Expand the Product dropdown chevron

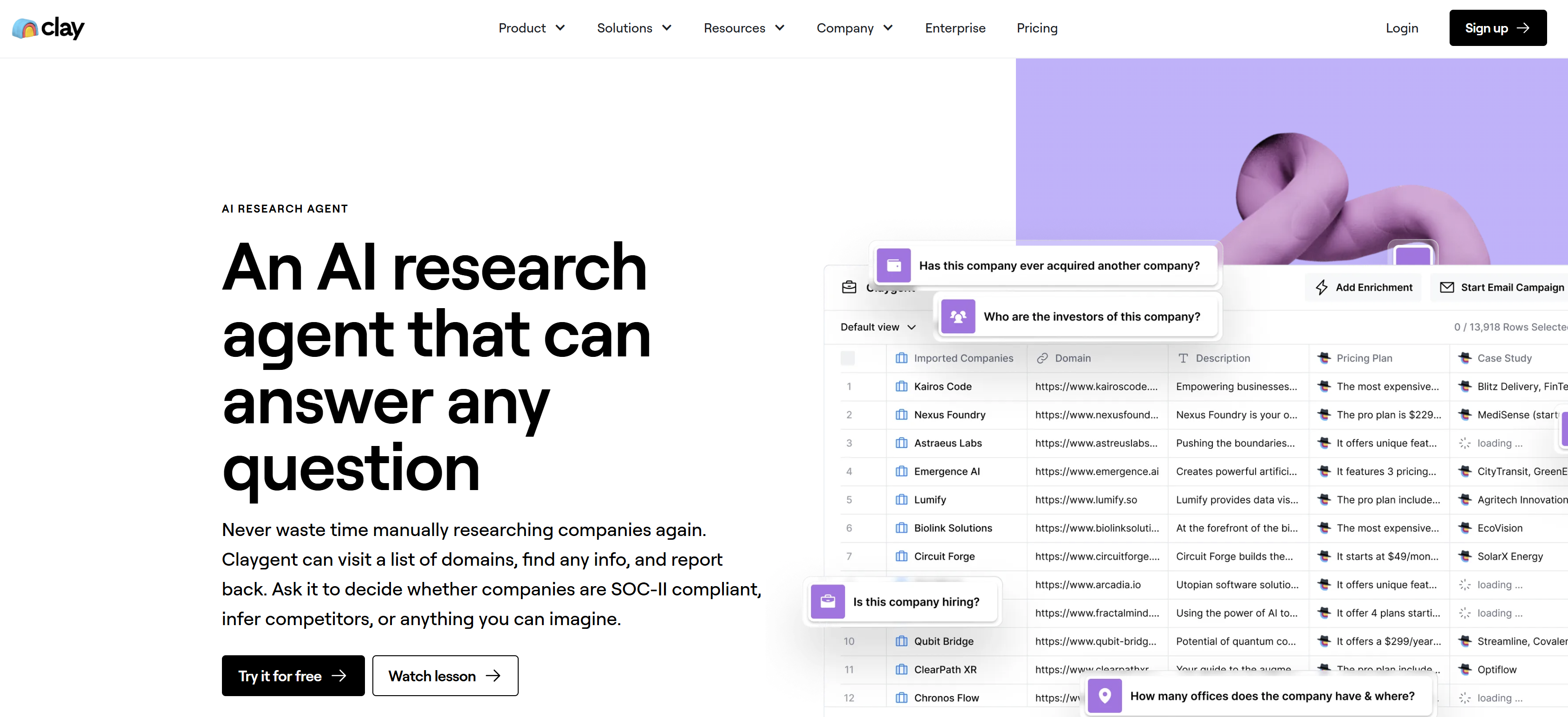pos(560,28)
